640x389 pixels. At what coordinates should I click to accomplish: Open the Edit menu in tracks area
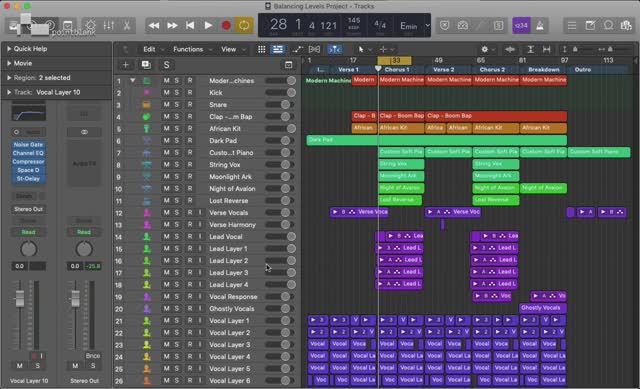153,49
